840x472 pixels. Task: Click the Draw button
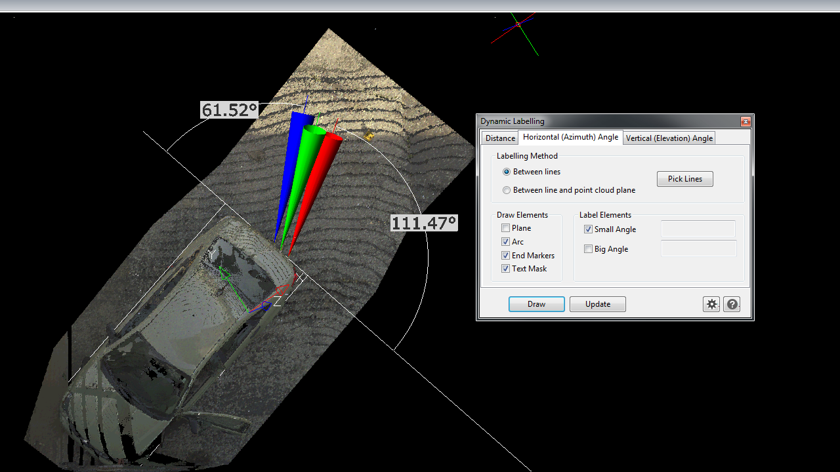(536, 304)
